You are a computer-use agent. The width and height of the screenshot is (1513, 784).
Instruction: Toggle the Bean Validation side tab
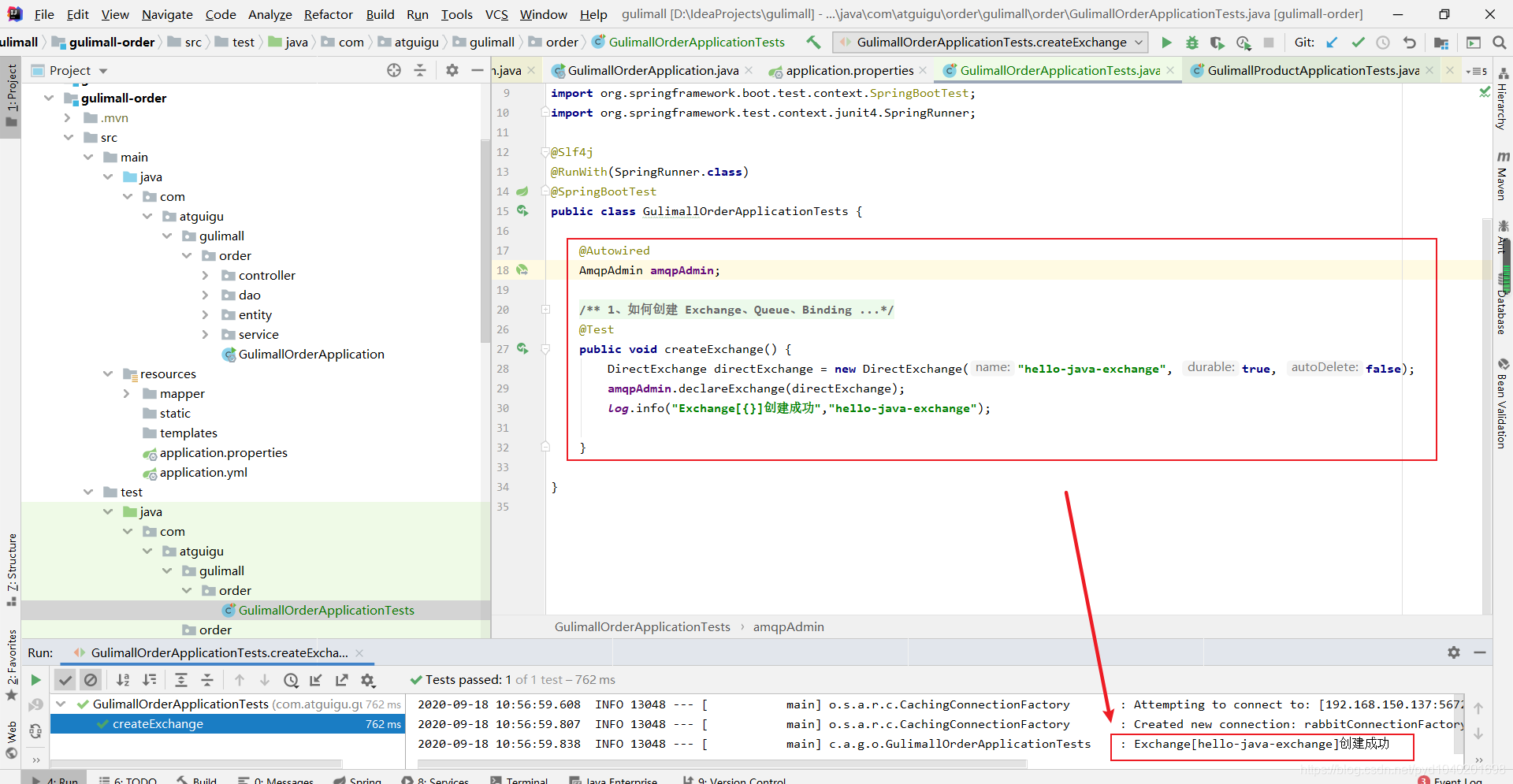[1503, 403]
